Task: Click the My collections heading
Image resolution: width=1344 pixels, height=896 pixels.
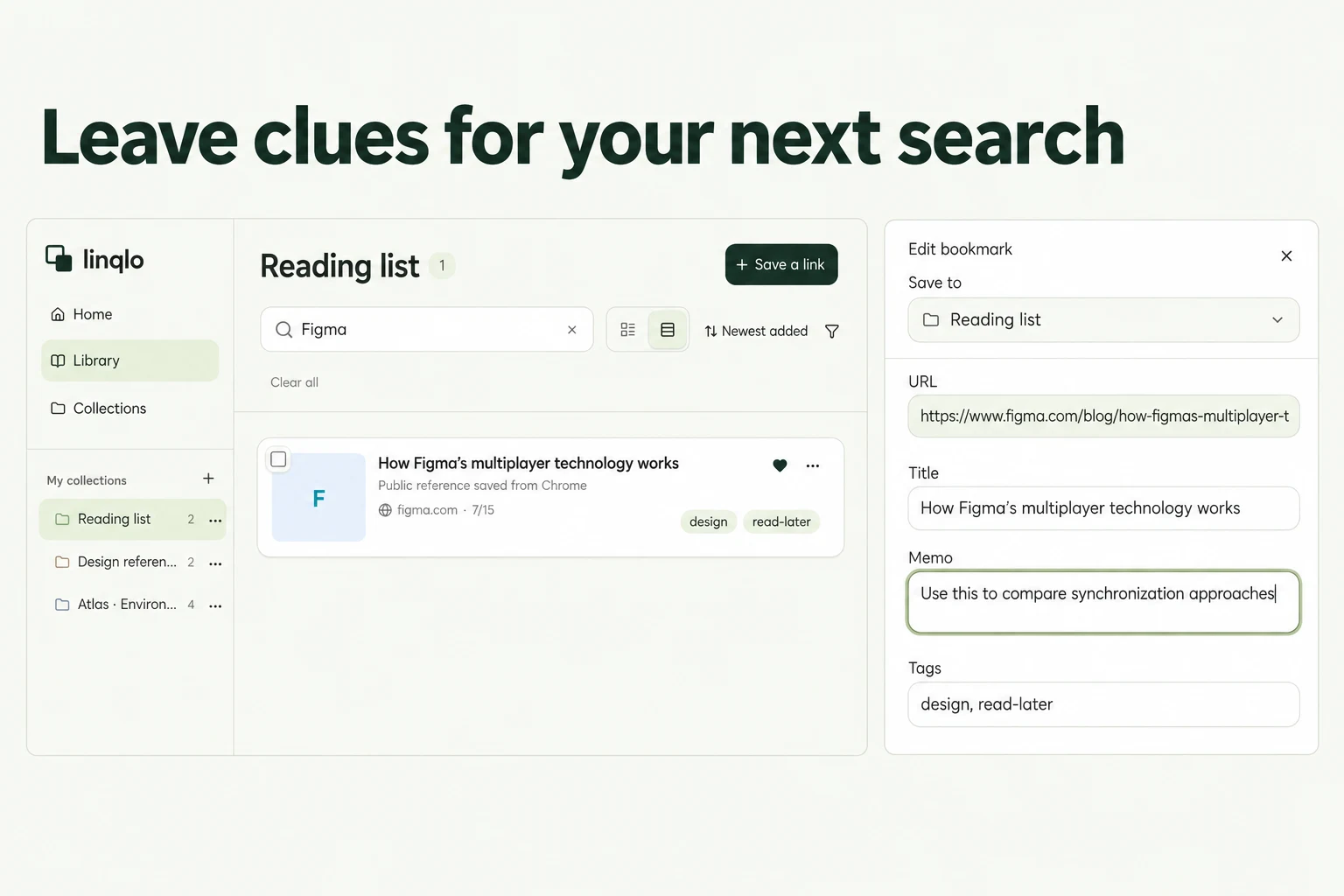Action: (x=87, y=480)
